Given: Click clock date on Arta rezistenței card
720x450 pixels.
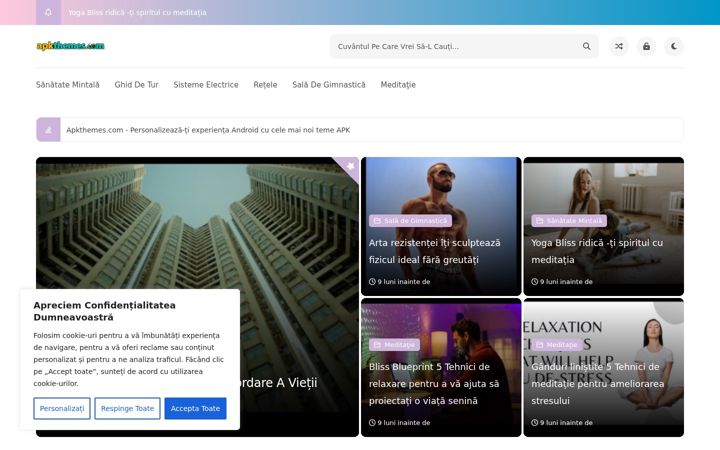Looking at the screenshot, I should click(399, 282).
